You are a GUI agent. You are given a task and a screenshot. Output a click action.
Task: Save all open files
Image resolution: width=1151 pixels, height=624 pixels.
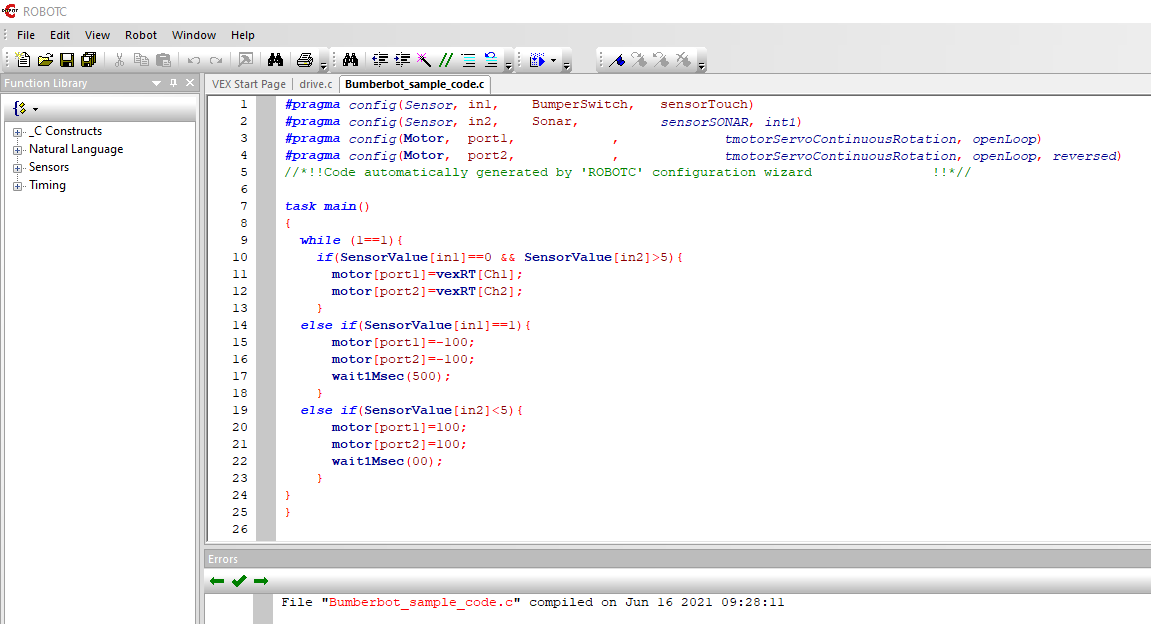pos(89,60)
